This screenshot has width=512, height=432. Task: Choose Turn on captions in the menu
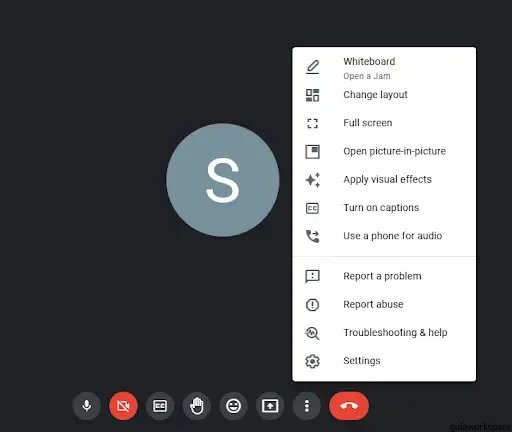coord(384,208)
